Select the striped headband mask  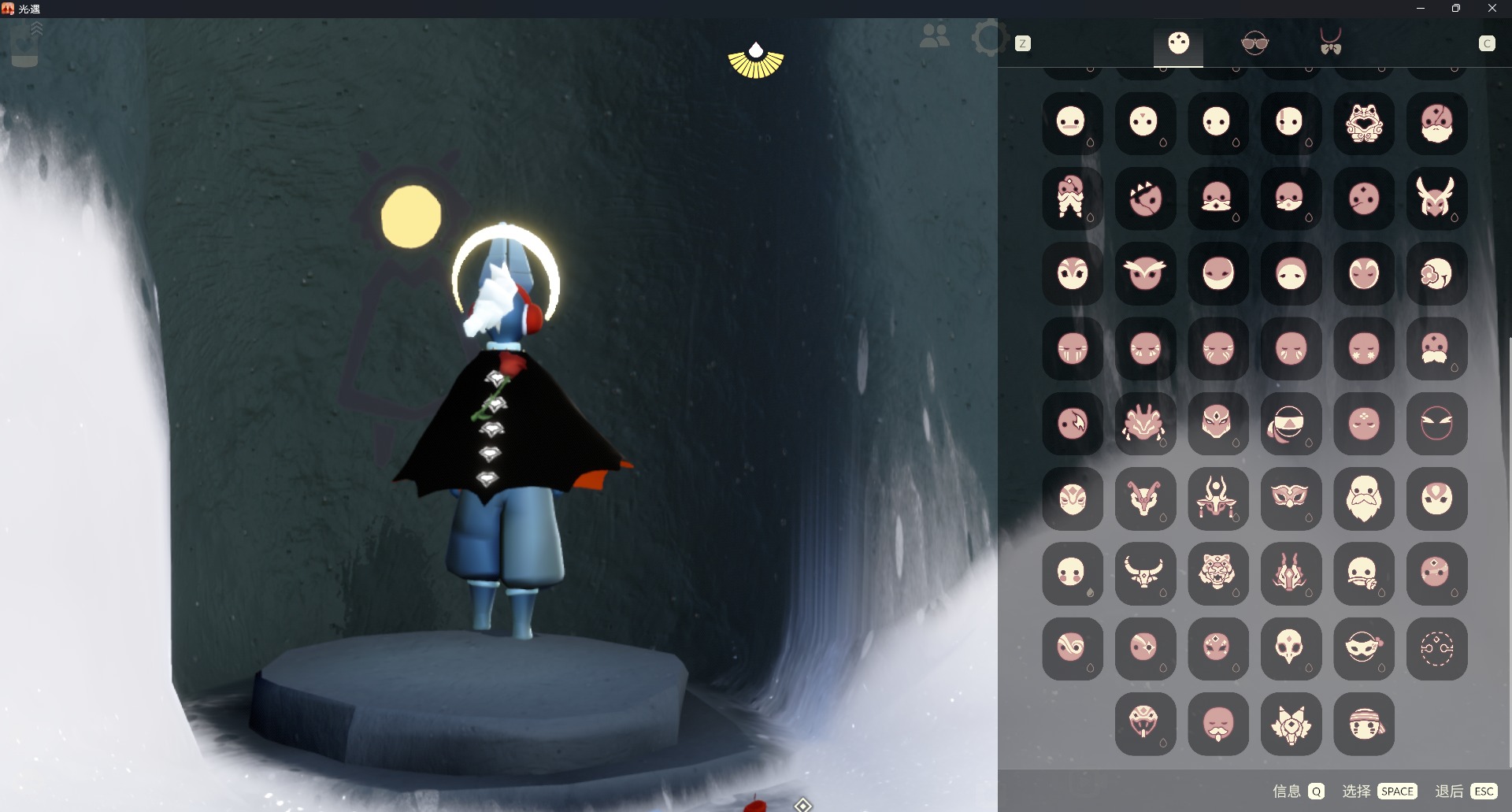click(x=1364, y=724)
